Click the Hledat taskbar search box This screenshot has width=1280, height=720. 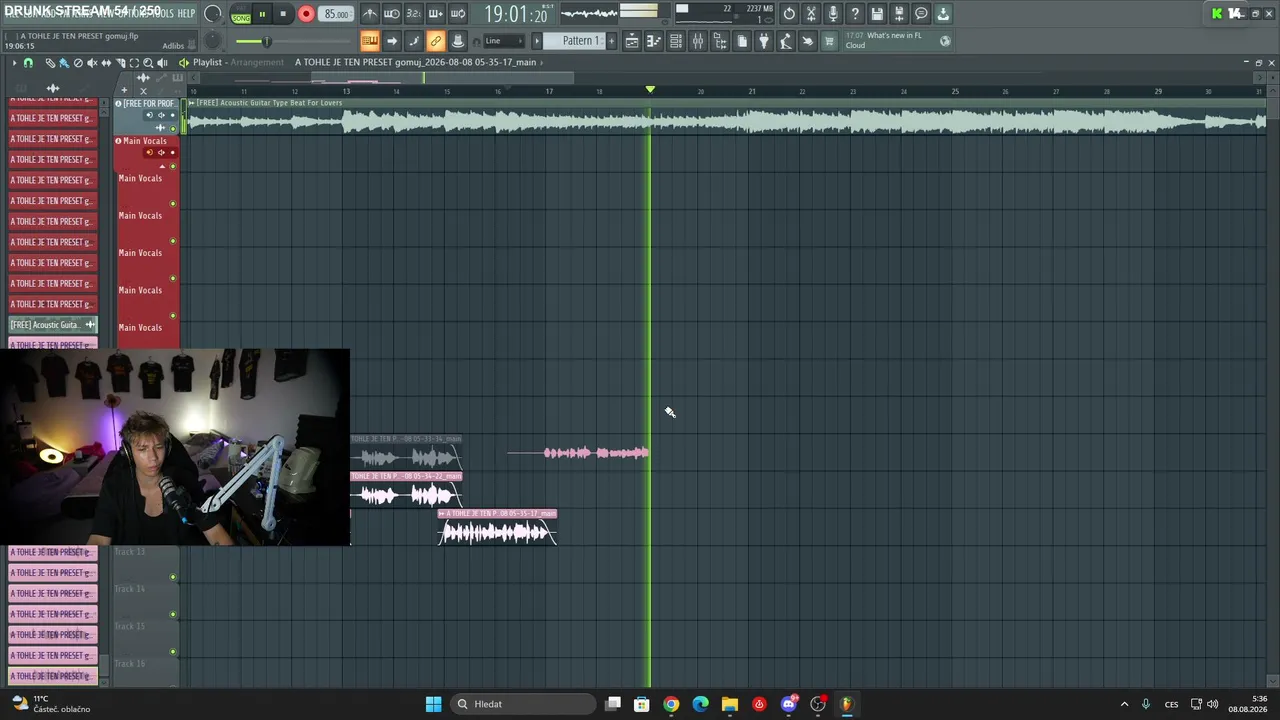point(523,704)
